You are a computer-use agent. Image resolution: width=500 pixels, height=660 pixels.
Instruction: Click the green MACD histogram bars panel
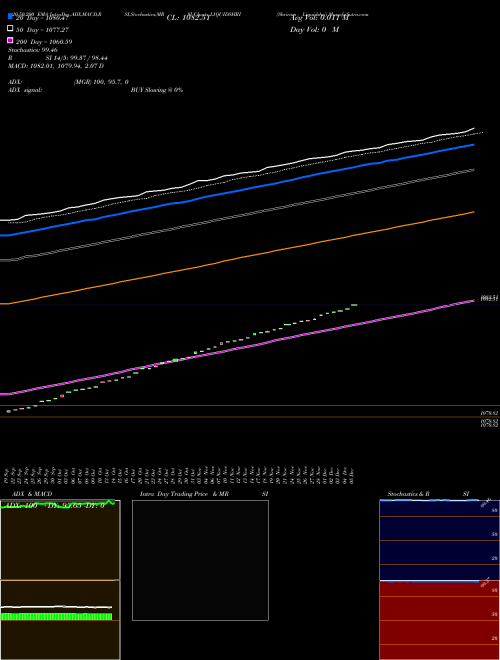click(56, 617)
